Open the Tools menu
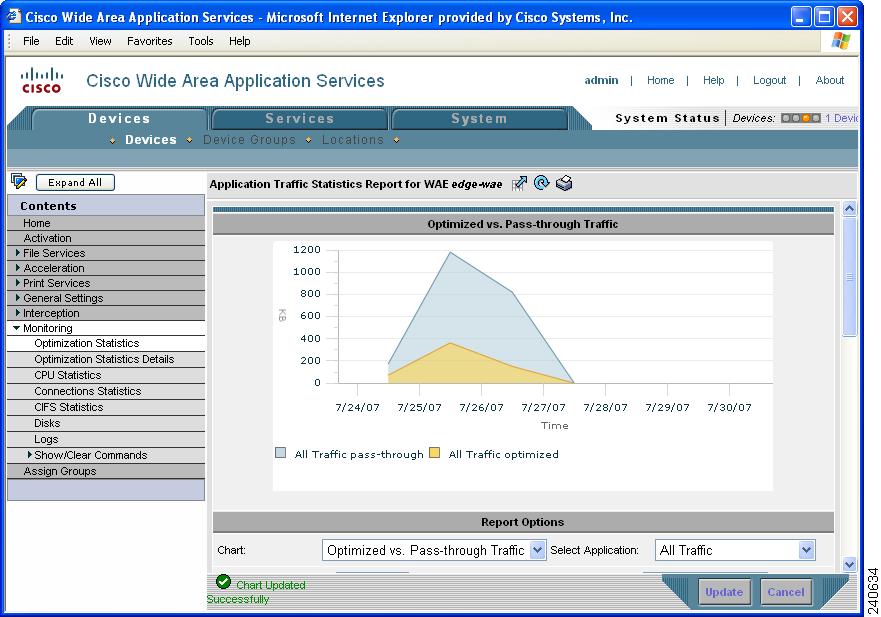The image size is (881, 617). [201, 41]
